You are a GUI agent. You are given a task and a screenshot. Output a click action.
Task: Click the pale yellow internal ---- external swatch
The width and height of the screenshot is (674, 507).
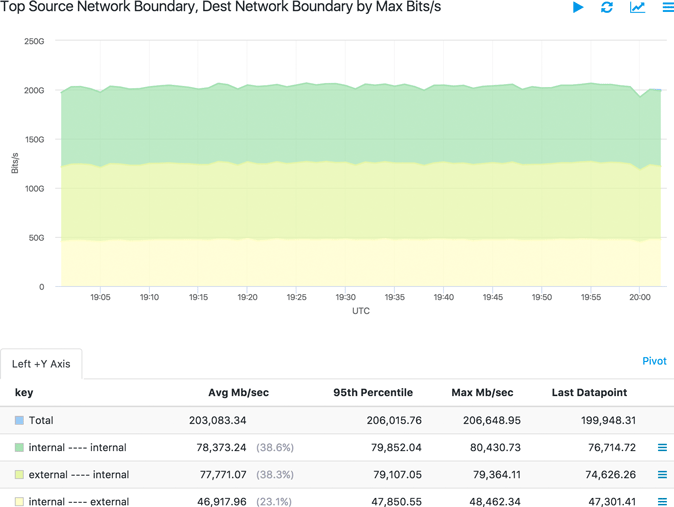(x=19, y=501)
